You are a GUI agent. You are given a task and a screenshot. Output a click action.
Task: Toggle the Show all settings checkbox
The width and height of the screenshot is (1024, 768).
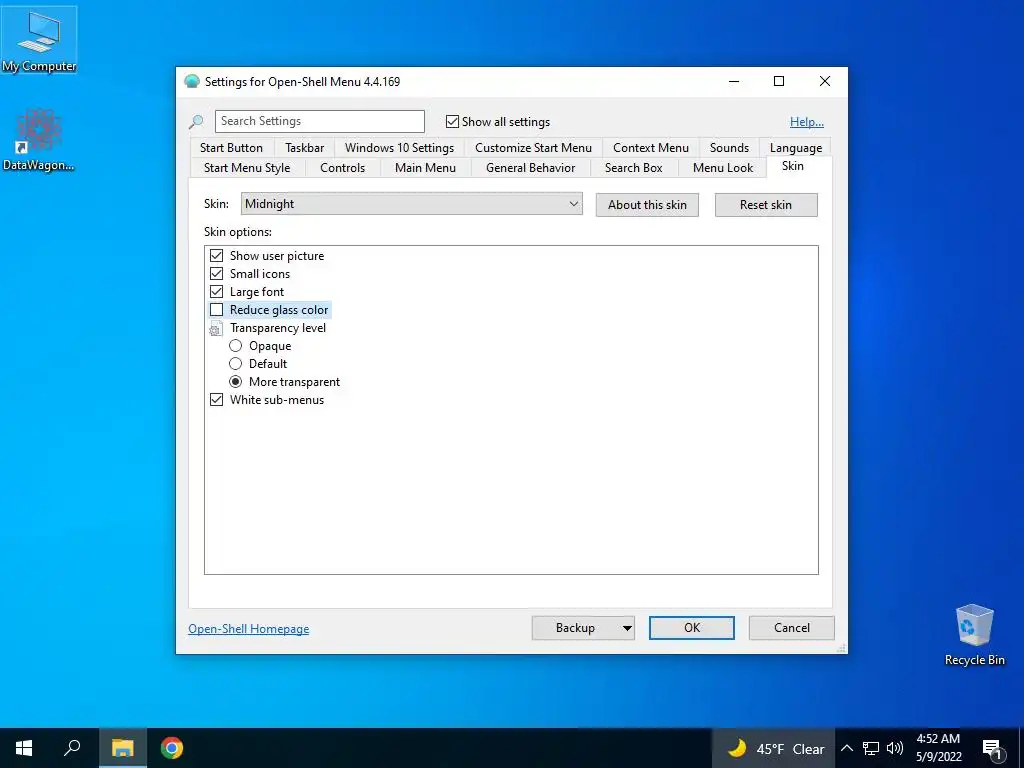coord(452,121)
